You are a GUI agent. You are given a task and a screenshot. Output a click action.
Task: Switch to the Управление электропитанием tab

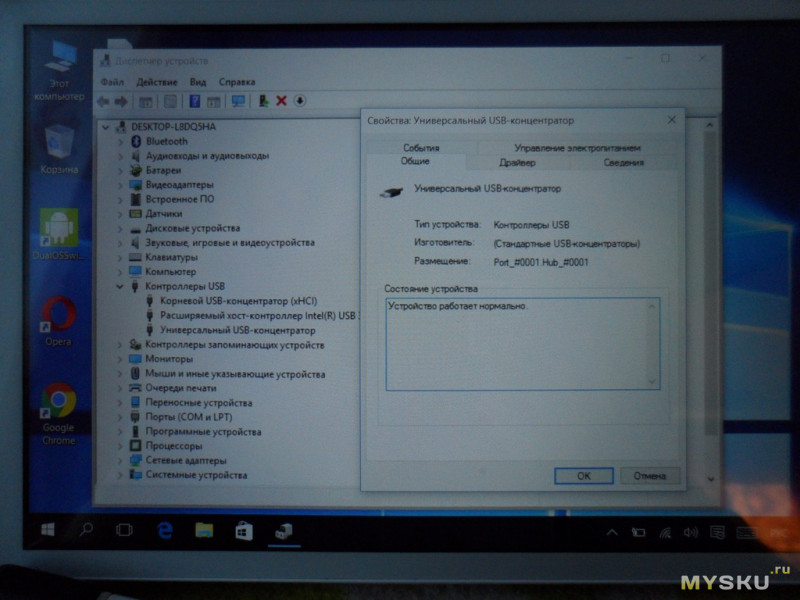point(578,148)
